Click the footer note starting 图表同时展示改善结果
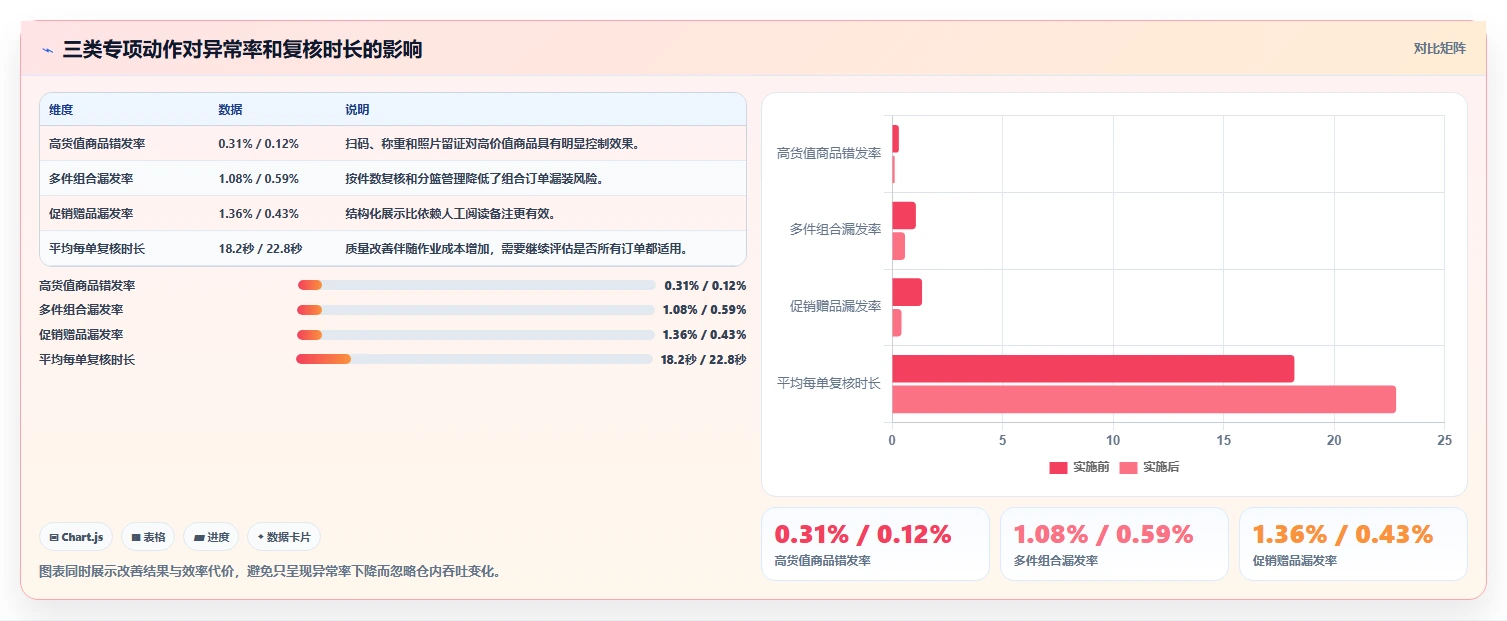 click(270, 572)
